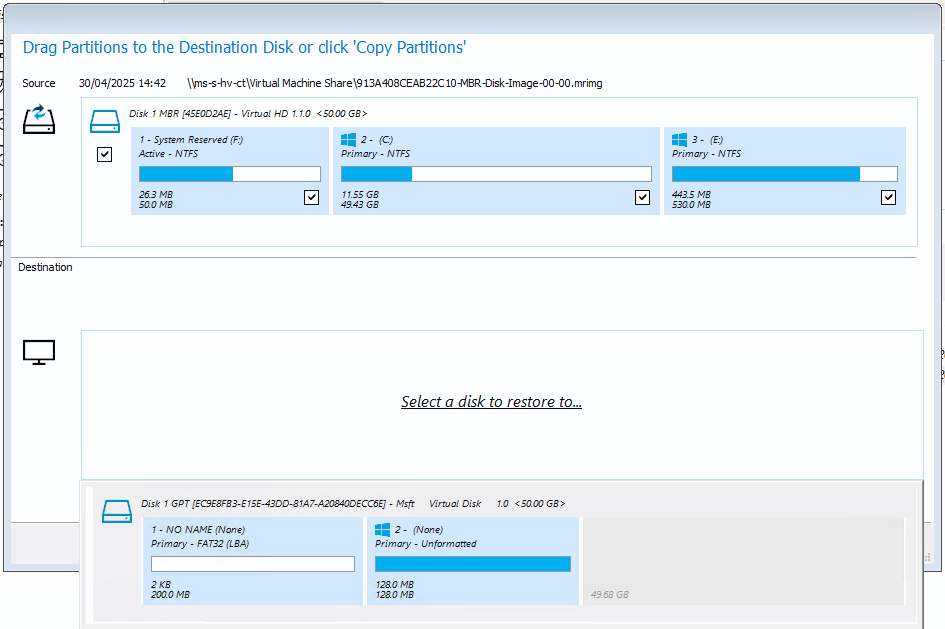Click the Windows logo on destination partition 2

[x=381, y=529]
